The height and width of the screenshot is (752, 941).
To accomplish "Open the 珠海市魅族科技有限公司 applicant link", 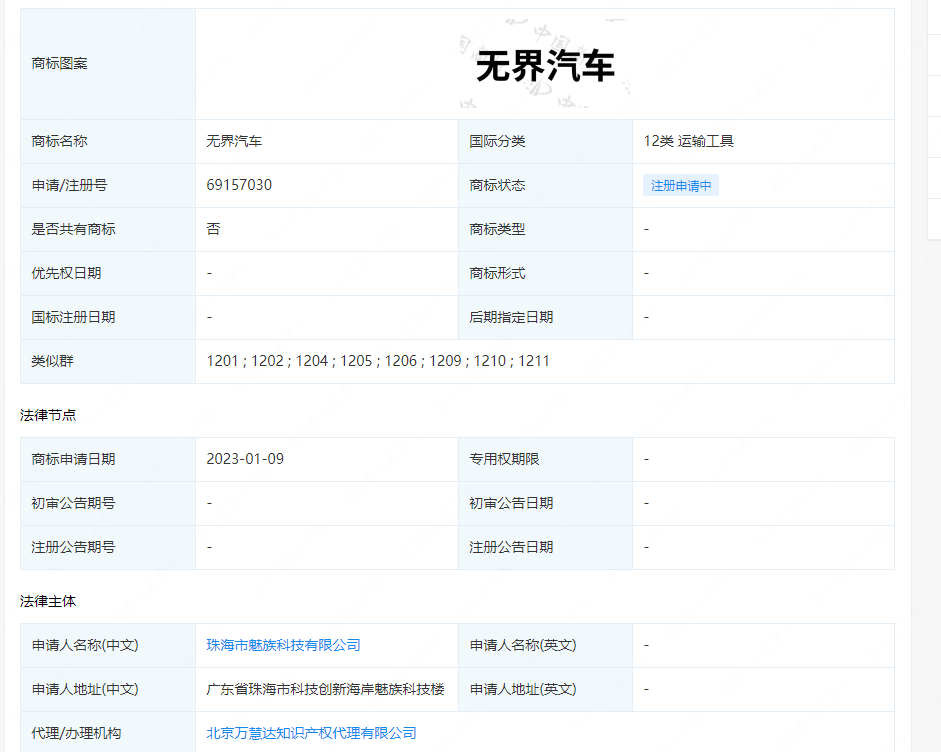I will pos(281,645).
